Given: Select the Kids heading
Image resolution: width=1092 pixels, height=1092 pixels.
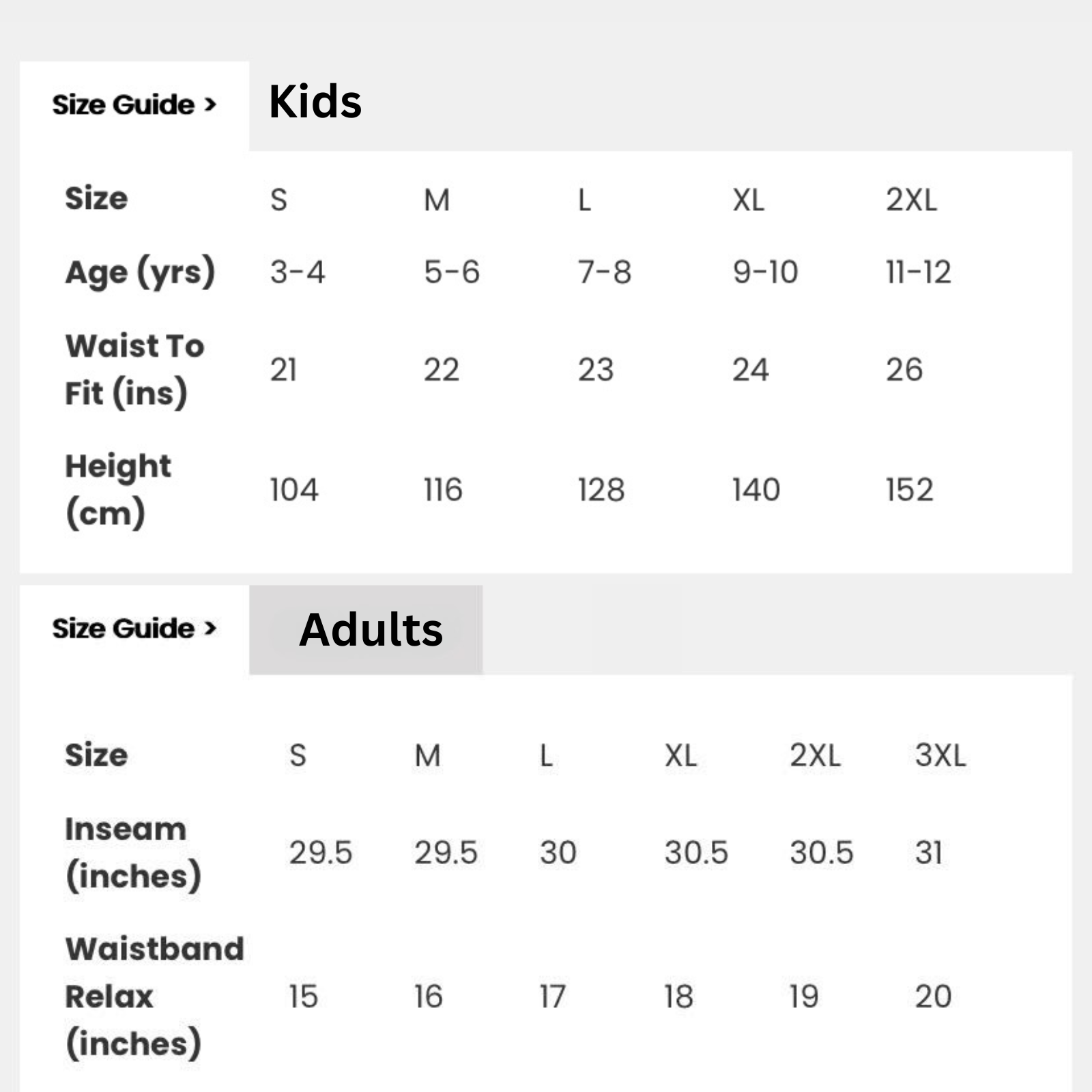Looking at the screenshot, I should [x=315, y=102].
